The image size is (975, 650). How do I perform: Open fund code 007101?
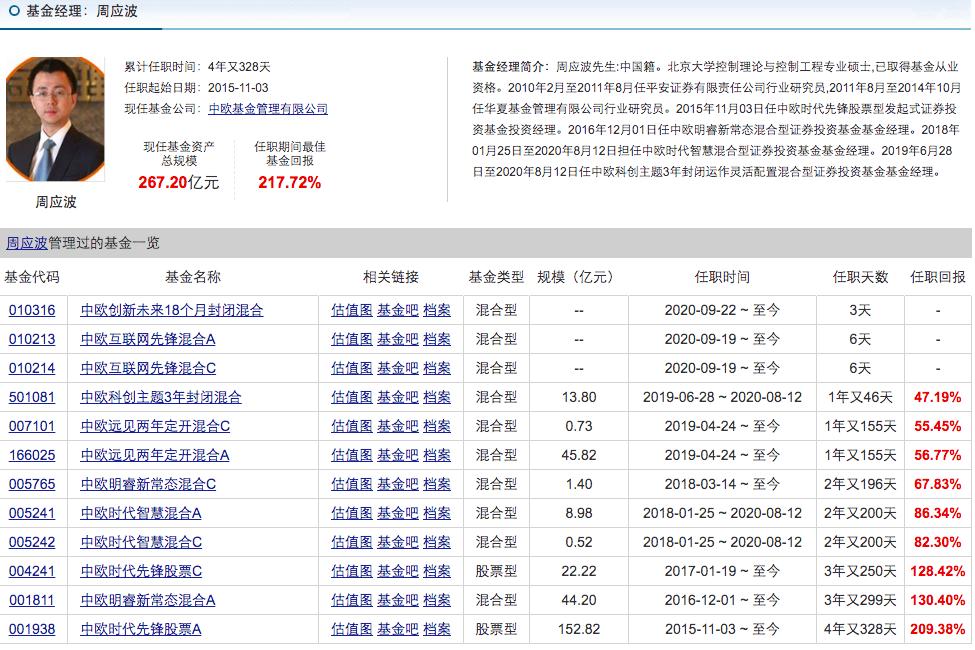(x=32, y=426)
